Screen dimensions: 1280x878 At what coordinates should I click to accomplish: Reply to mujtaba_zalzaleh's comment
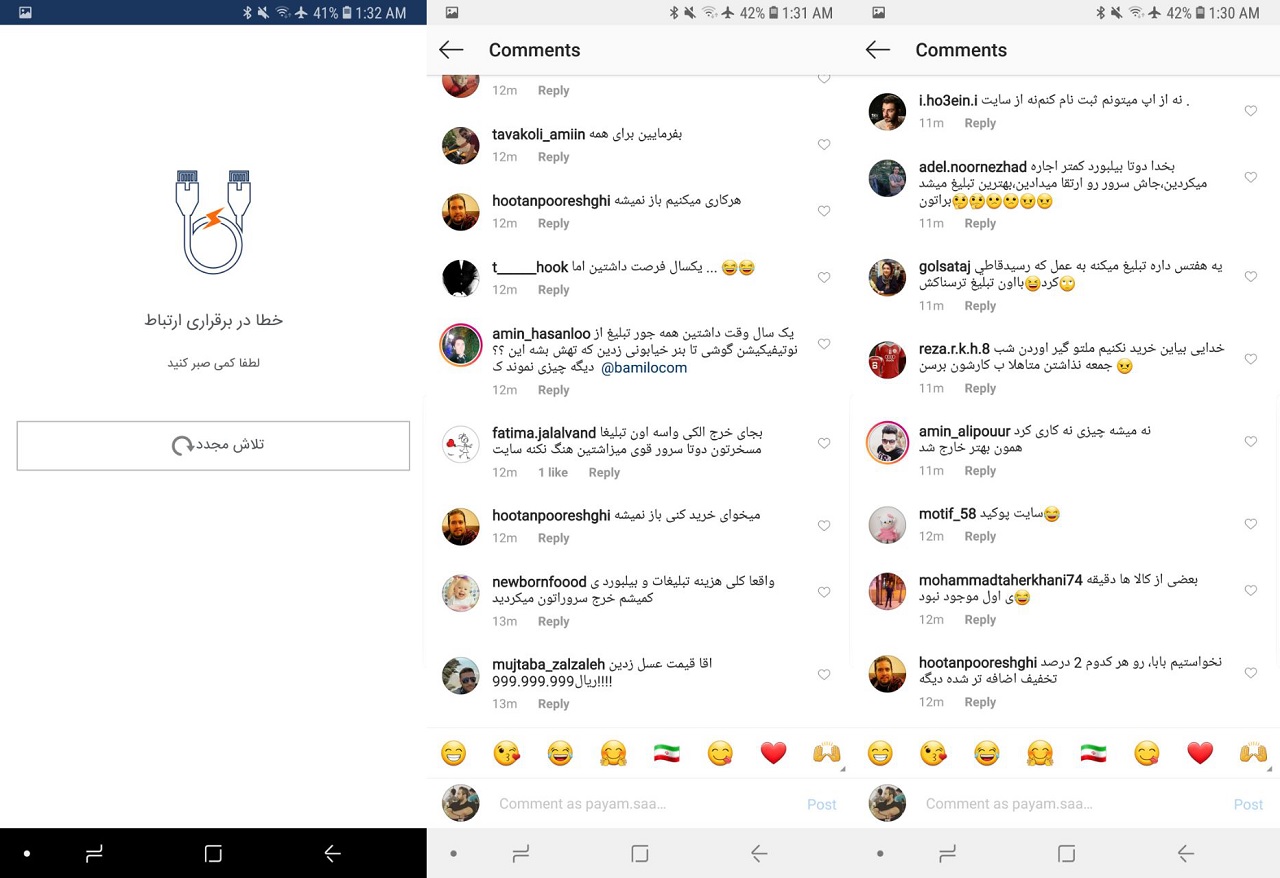(553, 704)
